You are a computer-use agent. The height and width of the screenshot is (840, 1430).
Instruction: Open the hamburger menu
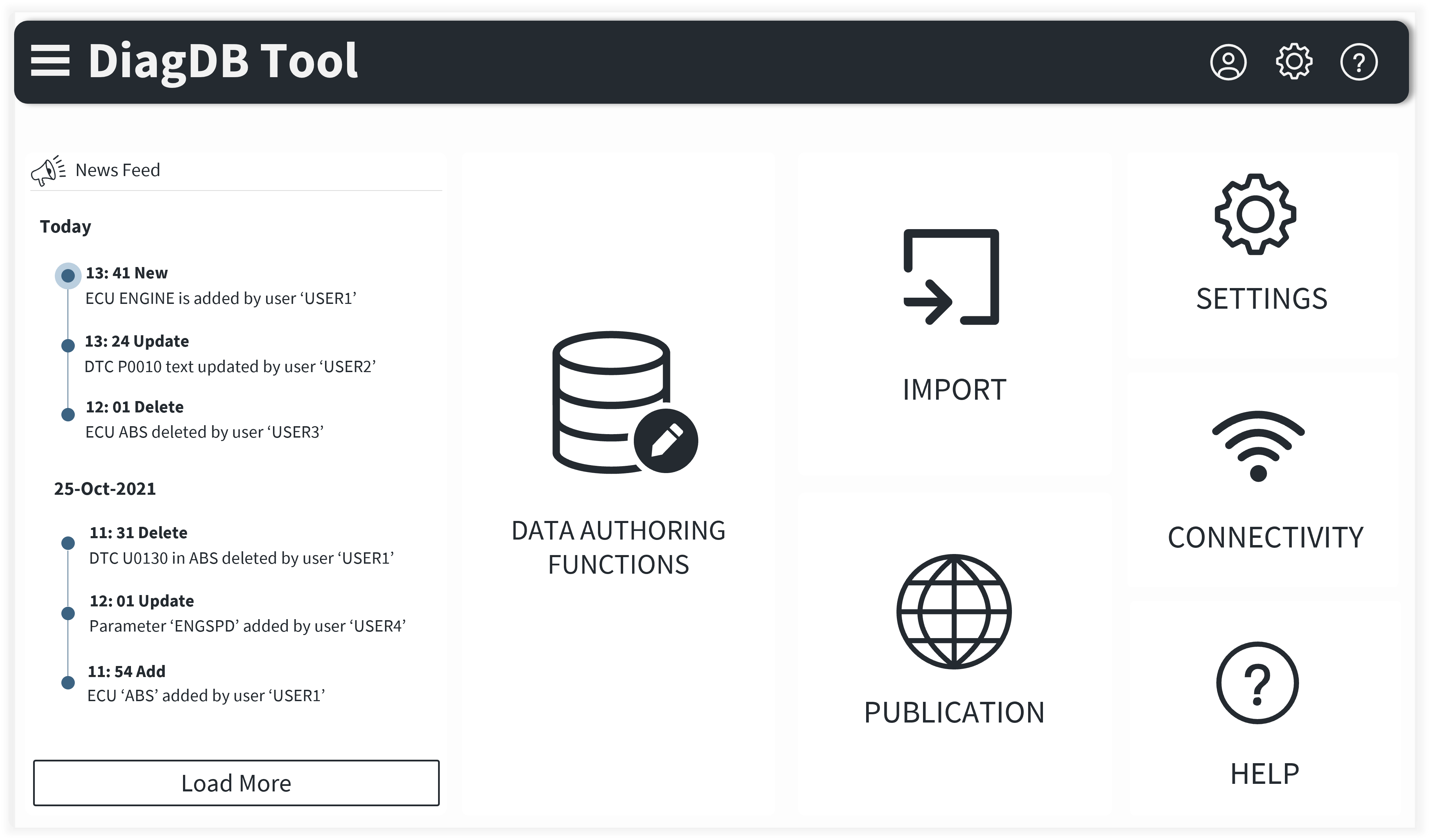tap(50, 61)
